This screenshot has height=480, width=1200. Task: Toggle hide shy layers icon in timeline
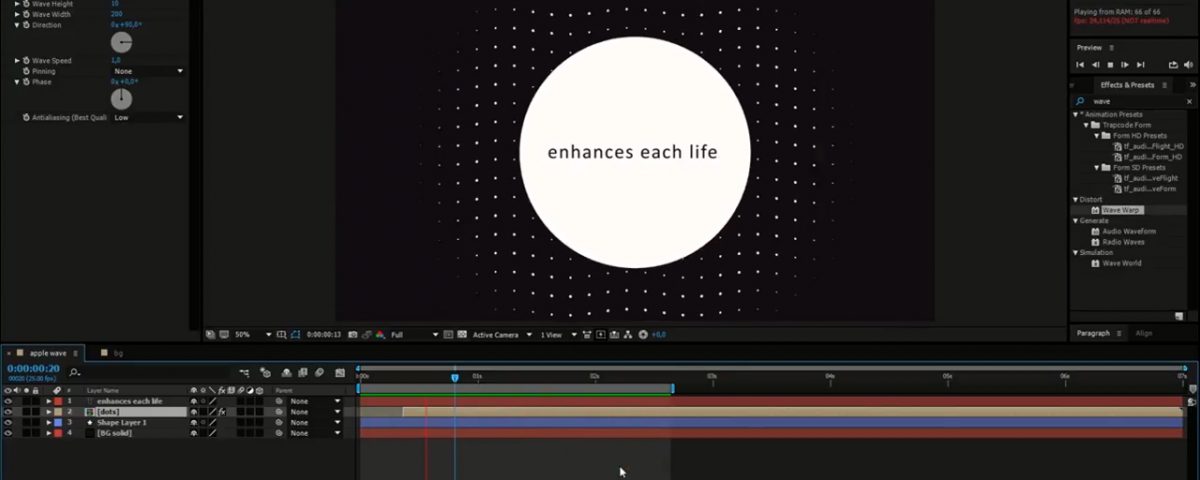pyautogui.click(x=287, y=372)
